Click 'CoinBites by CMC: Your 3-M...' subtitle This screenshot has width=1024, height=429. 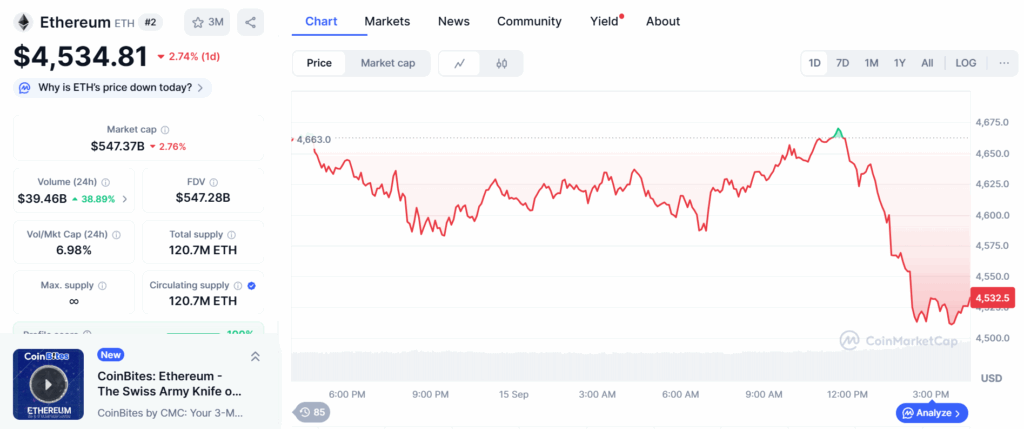[x=170, y=413]
